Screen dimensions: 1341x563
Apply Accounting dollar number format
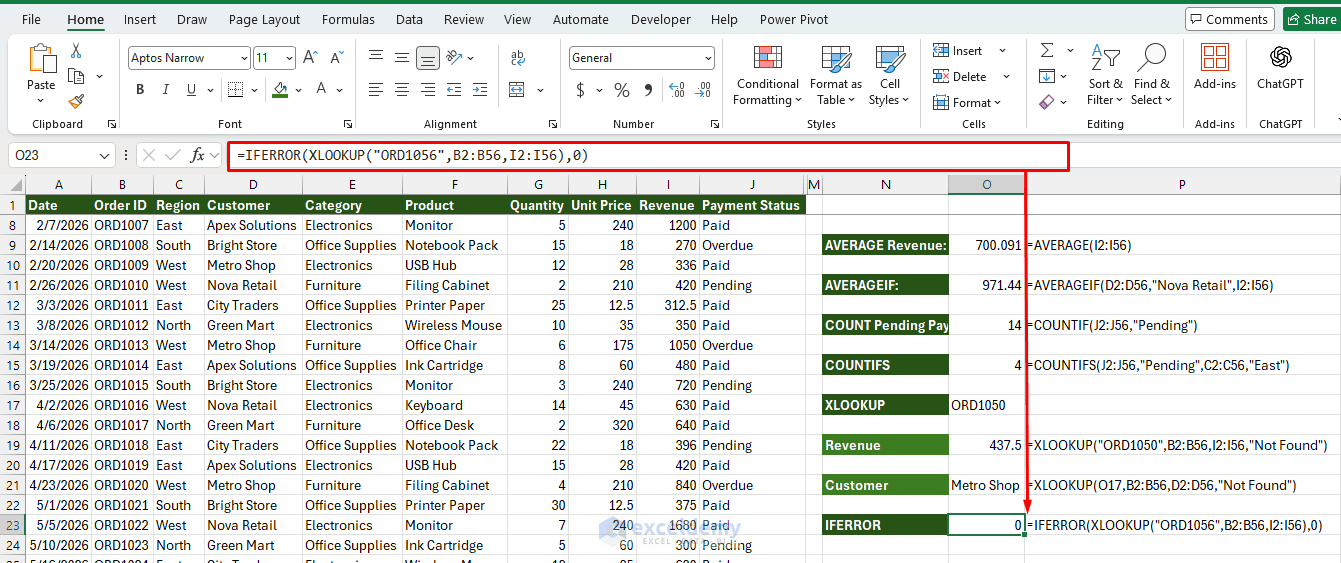click(581, 90)
